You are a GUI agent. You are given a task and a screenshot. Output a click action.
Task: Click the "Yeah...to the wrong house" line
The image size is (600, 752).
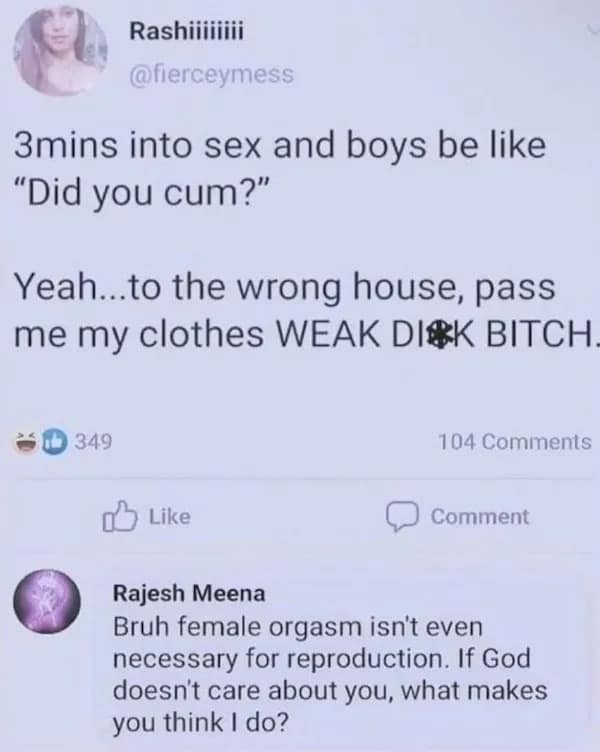coord(285,287)
